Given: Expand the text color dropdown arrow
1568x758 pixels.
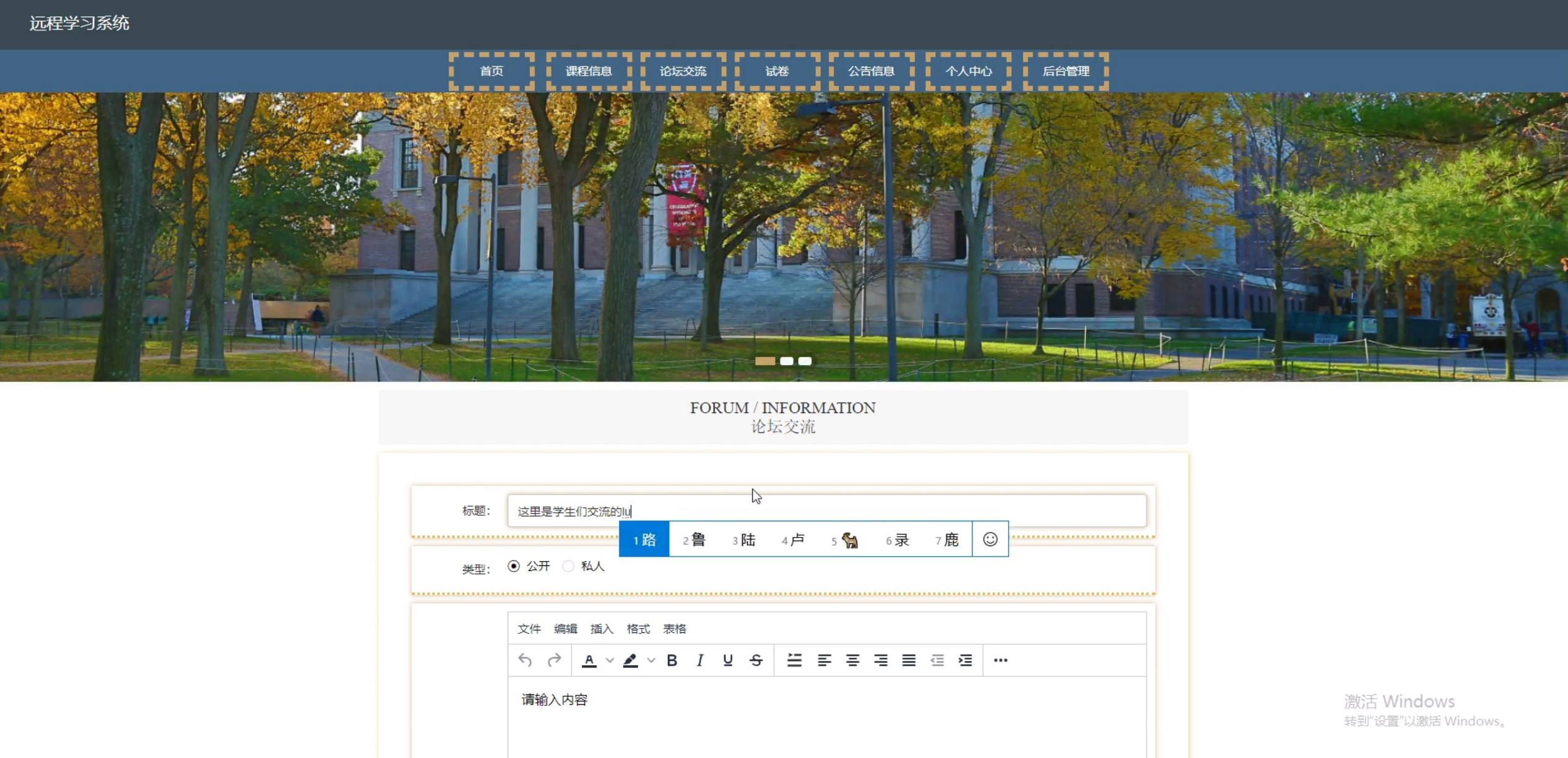Looking at the screenshot, I should (610, 660).
